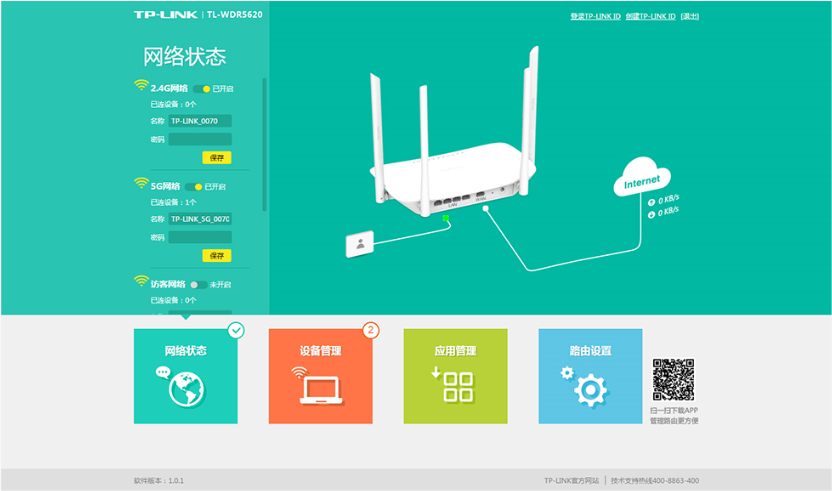Click the 2.4G network Wi-Fi icon
The width and height of the screenshot is (832, 491).
[141, 87]
